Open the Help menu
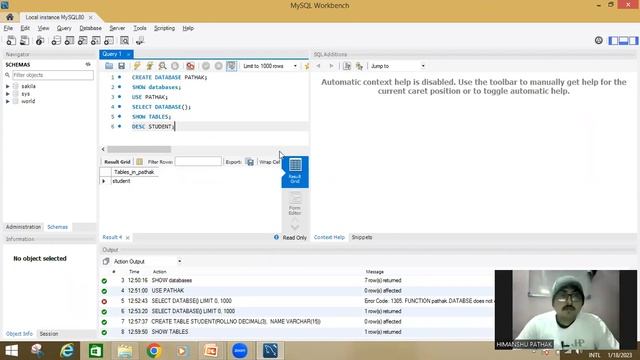The image size is (640, 360). coord(188,28)
